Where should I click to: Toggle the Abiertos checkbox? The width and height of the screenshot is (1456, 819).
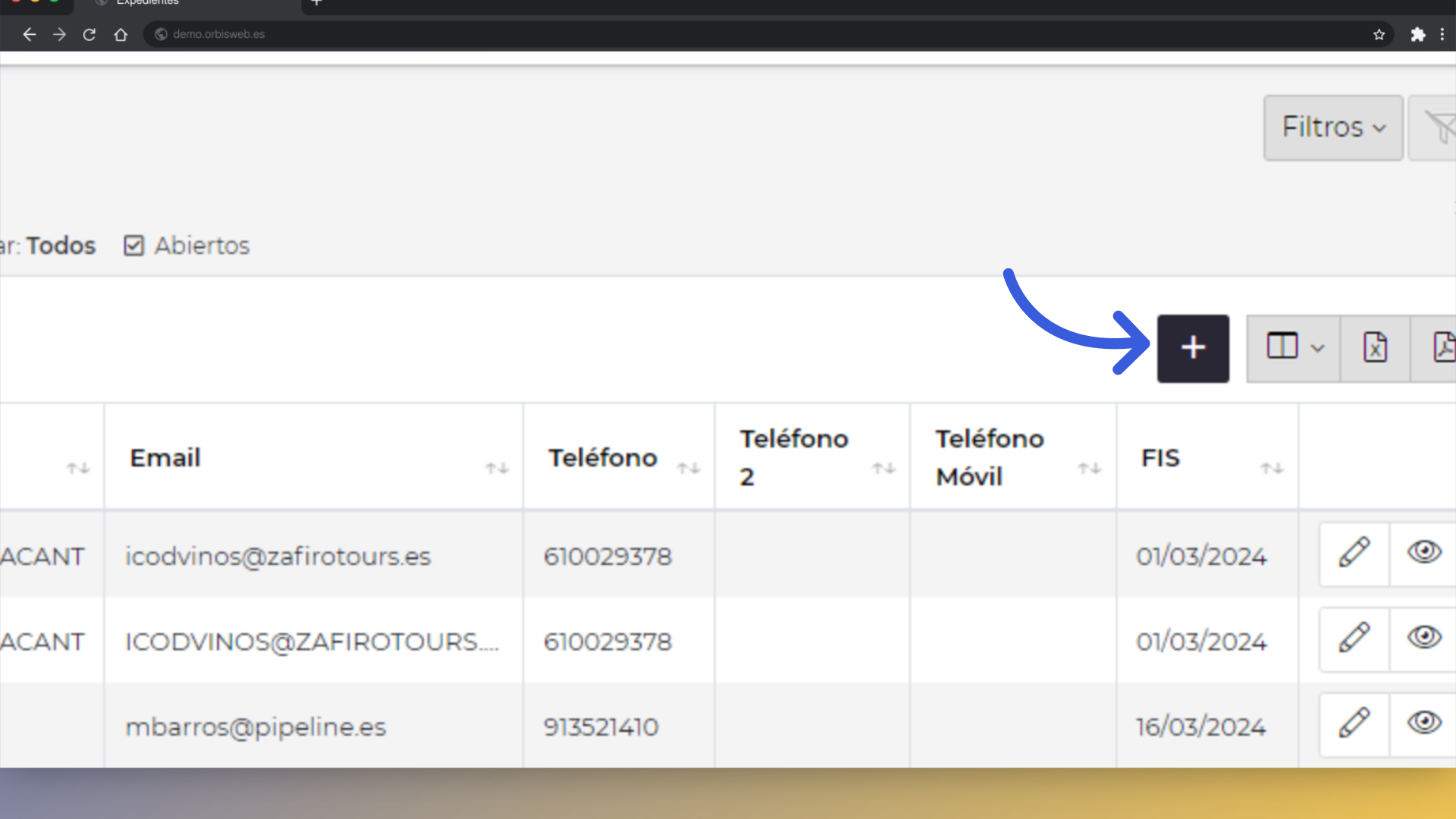pos(134,246)
